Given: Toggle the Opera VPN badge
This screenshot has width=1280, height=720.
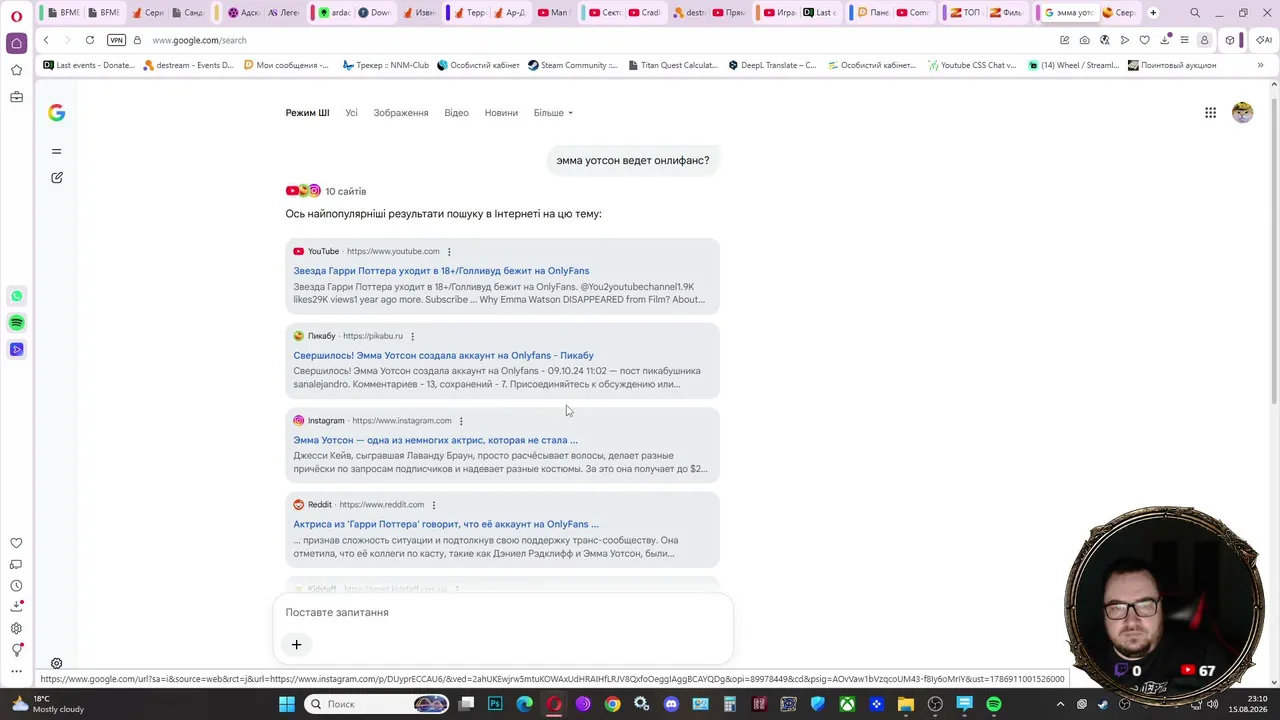Looking at the screenshot, I should pyautogui.click(x=116, y=40).
